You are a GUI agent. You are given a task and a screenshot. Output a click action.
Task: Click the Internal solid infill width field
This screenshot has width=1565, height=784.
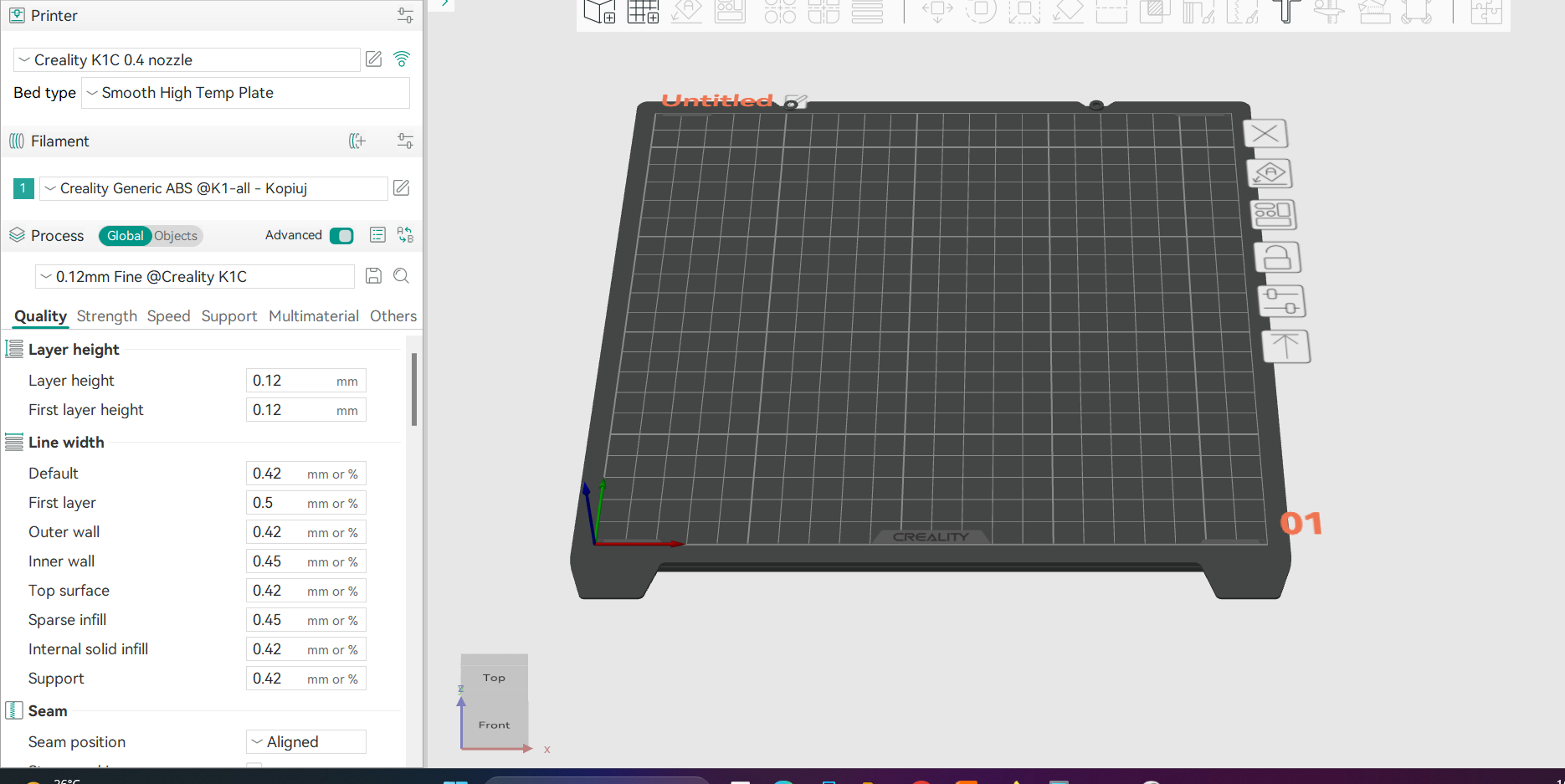[x=305, y=649]
